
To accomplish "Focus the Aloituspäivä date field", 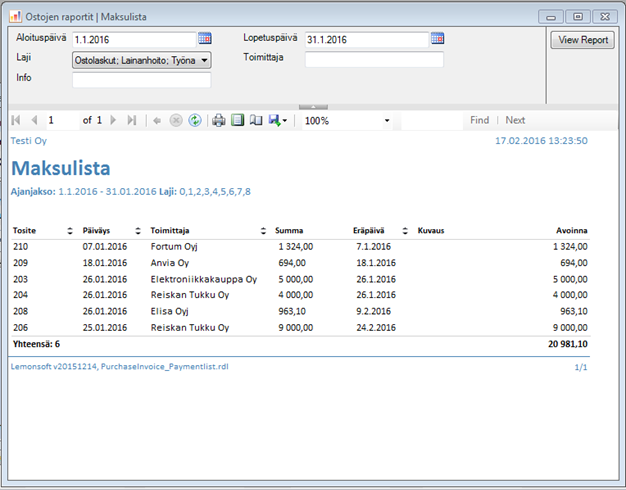I will [x=134, y=40].
